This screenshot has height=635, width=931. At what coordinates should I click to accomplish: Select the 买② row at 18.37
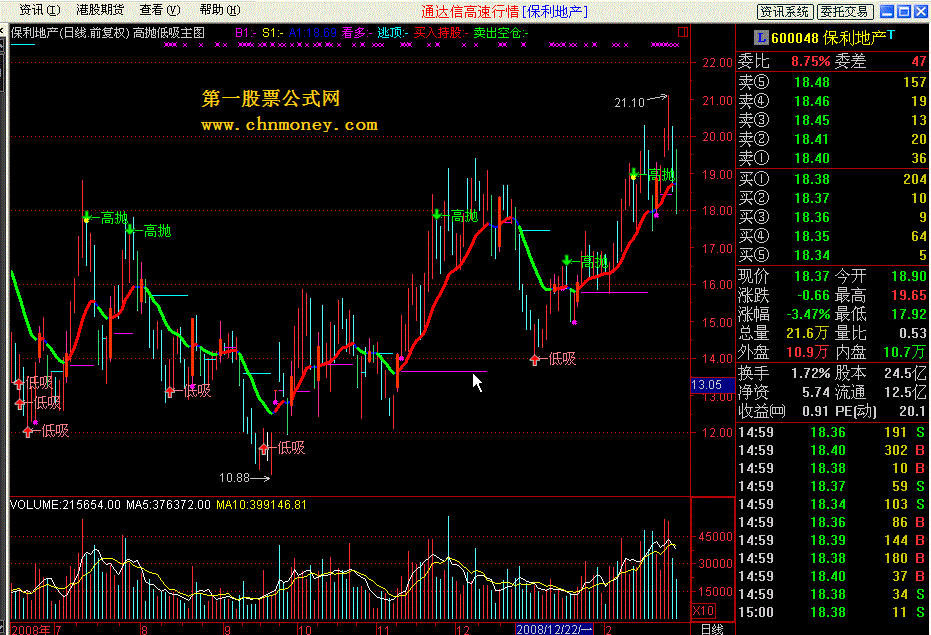[x=832, y=198]
